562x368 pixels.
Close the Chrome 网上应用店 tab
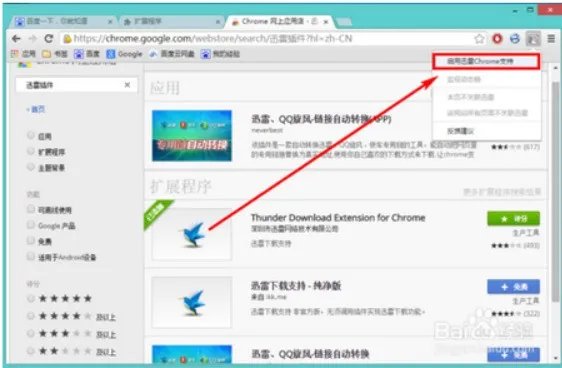[x=326, y=22]
